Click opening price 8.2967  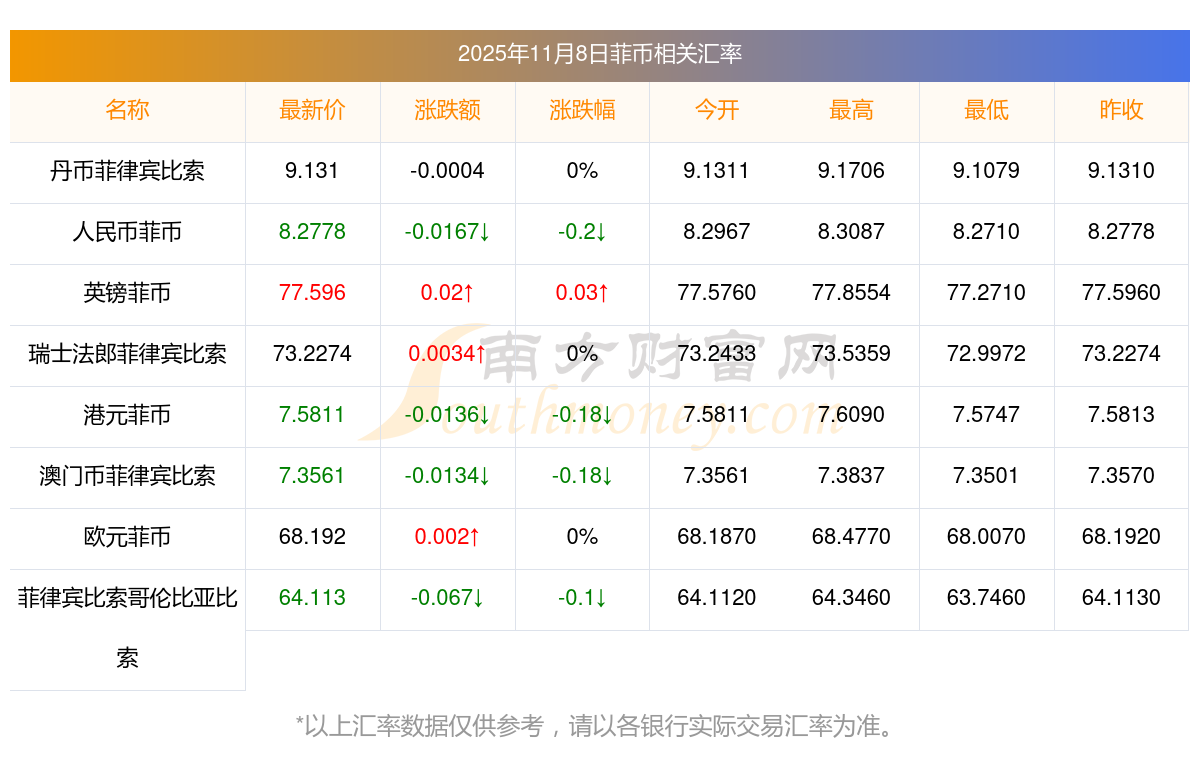[717, 232]
